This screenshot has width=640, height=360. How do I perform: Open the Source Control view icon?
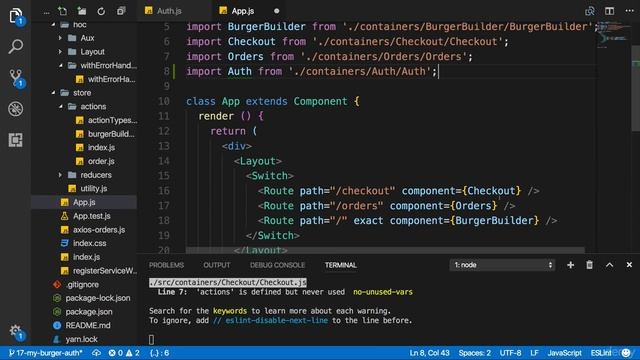click(x=16, y=78)
